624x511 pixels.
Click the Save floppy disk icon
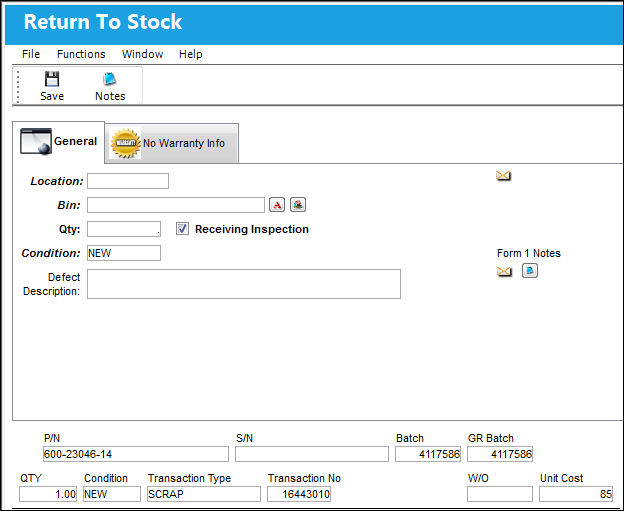[x=52, y=79]
